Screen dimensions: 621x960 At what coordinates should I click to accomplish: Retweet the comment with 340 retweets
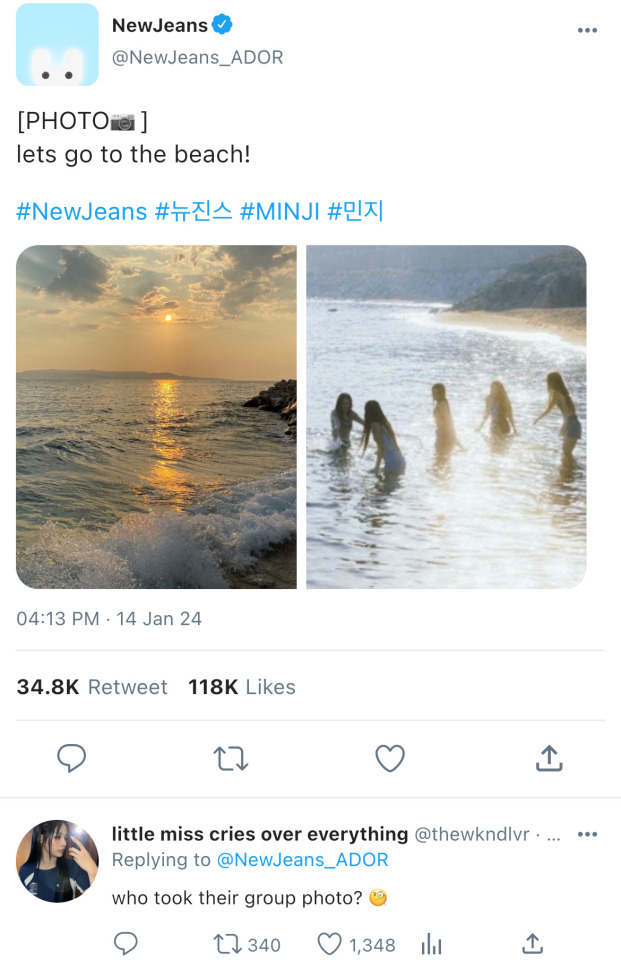coord(229,944)
